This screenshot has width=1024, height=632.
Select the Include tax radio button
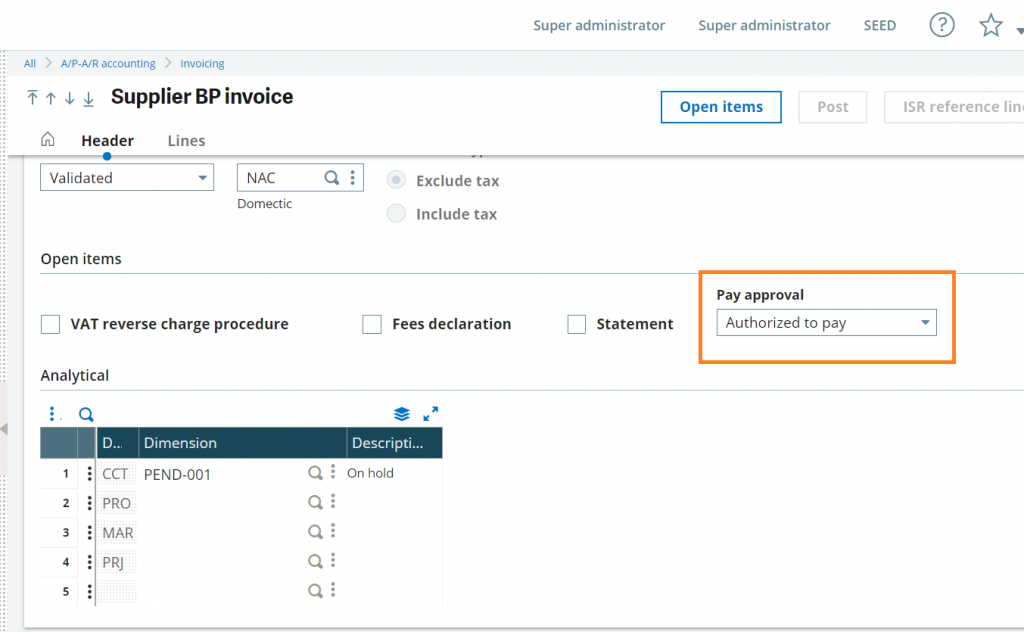tap(396, 213)
